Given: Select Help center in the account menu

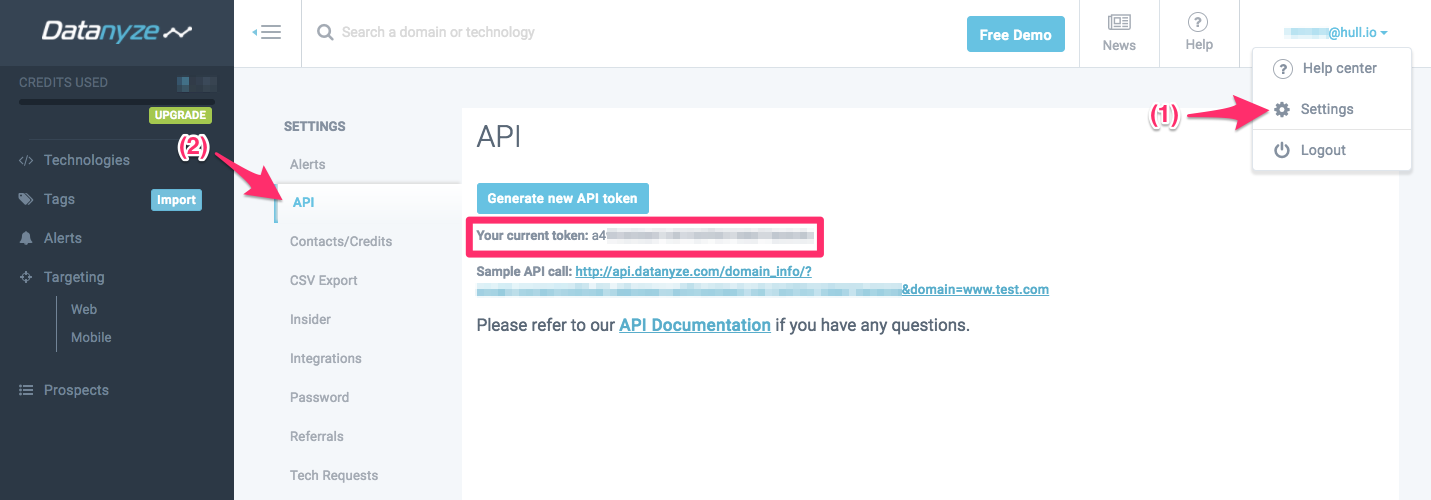Looking at the screenshot, I should (x=1339, y=69).
